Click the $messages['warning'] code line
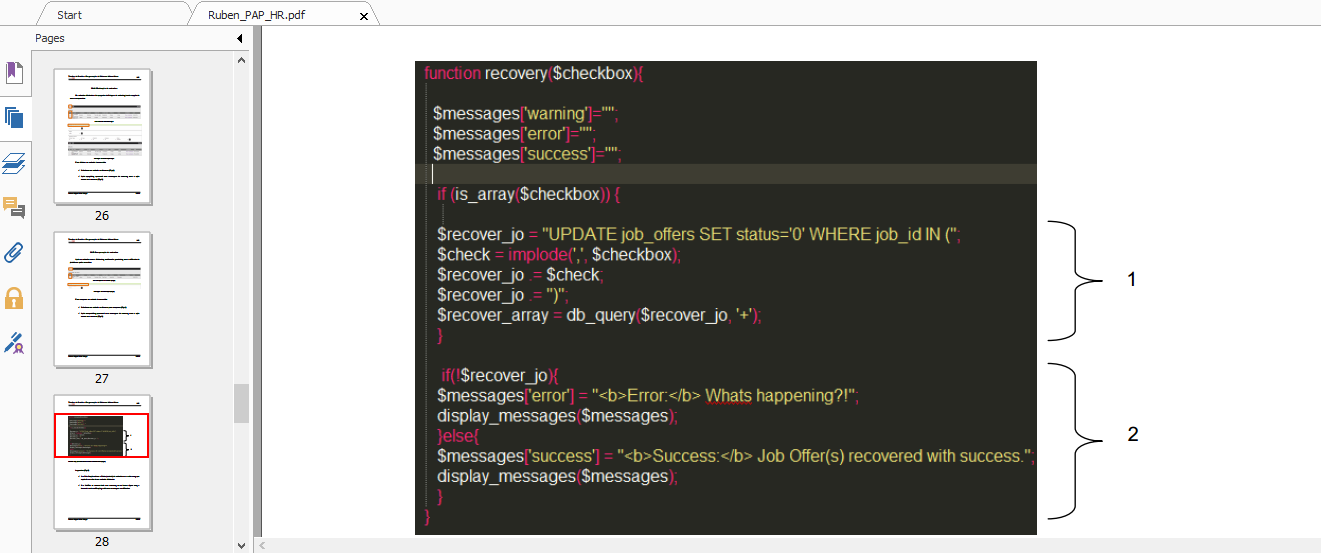This screenshot has width=1321, height=553. [x=526, y=113]
